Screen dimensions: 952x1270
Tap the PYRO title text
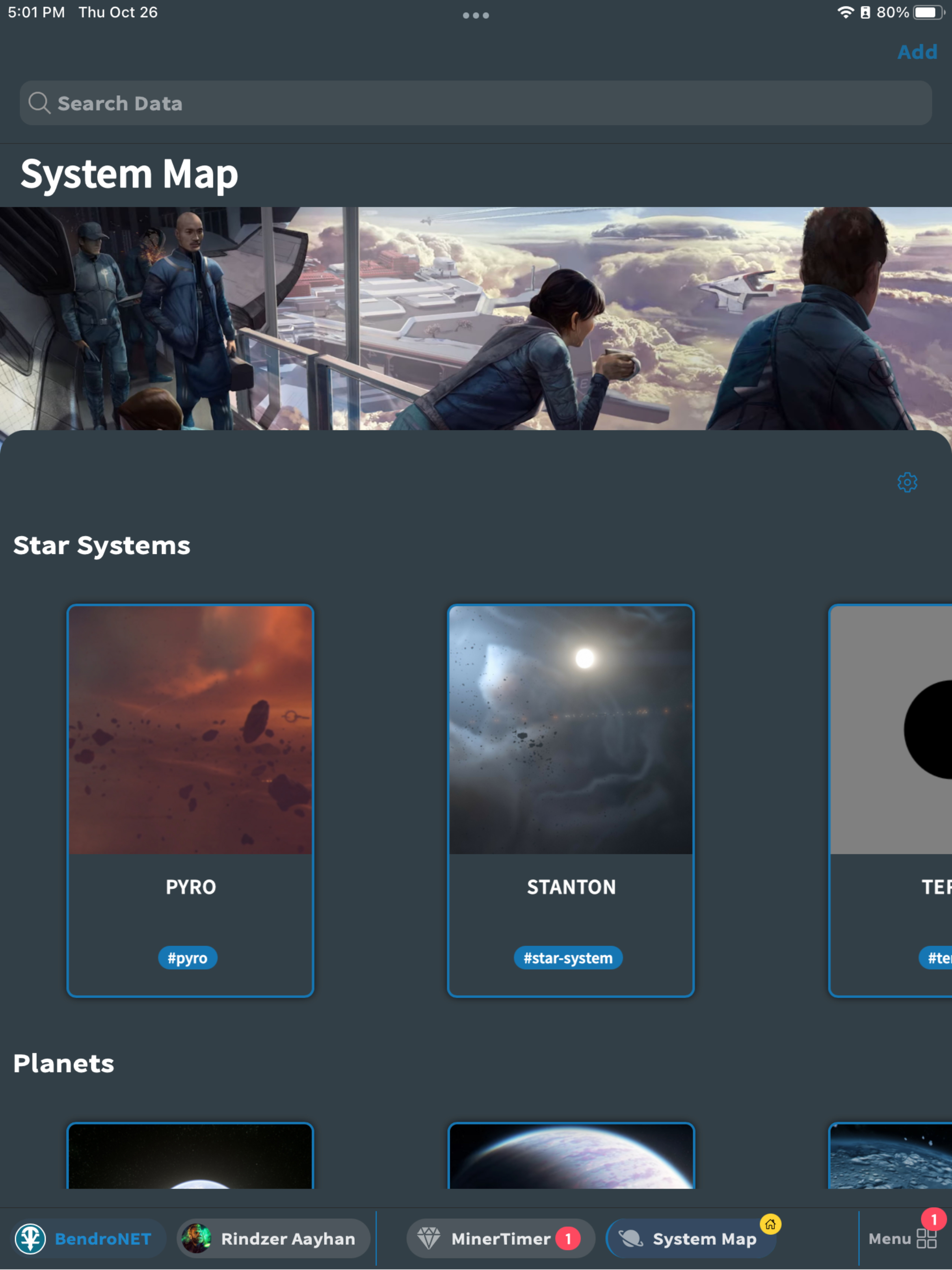pyautogui.click(x=191, y=887)
